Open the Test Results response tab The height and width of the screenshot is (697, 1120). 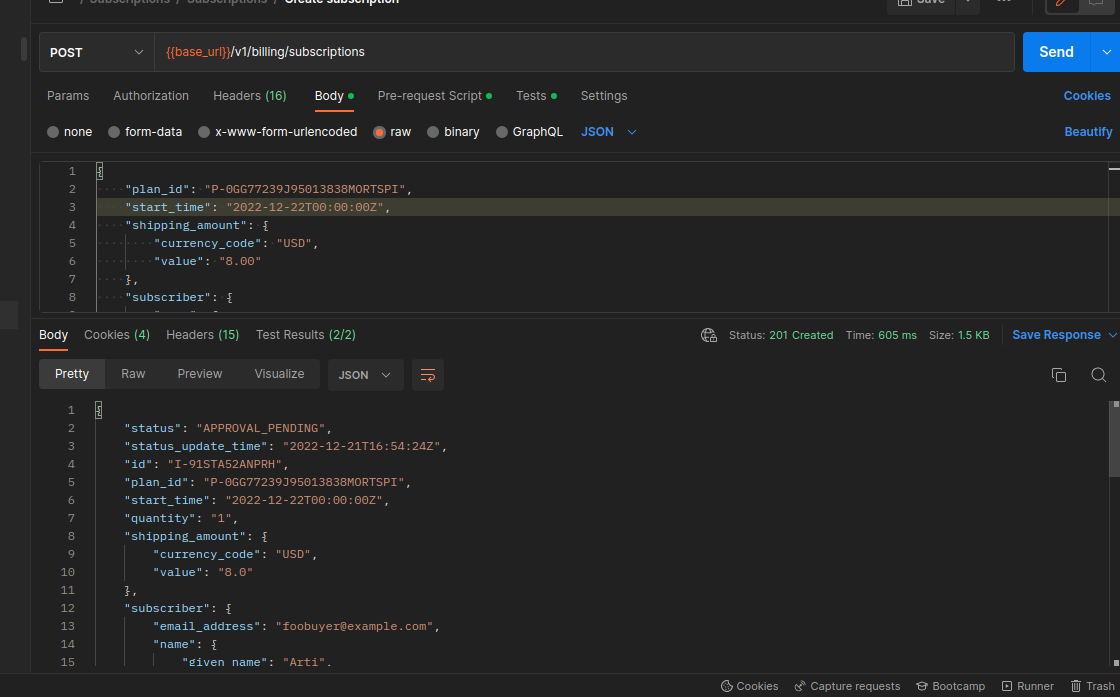click(x=305, y=335)
